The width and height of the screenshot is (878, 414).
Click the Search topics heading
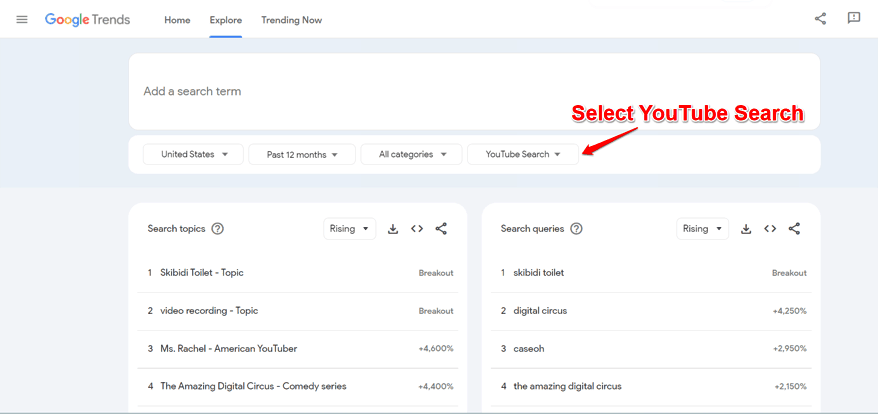pyautogui.click(x=176, y=229)
